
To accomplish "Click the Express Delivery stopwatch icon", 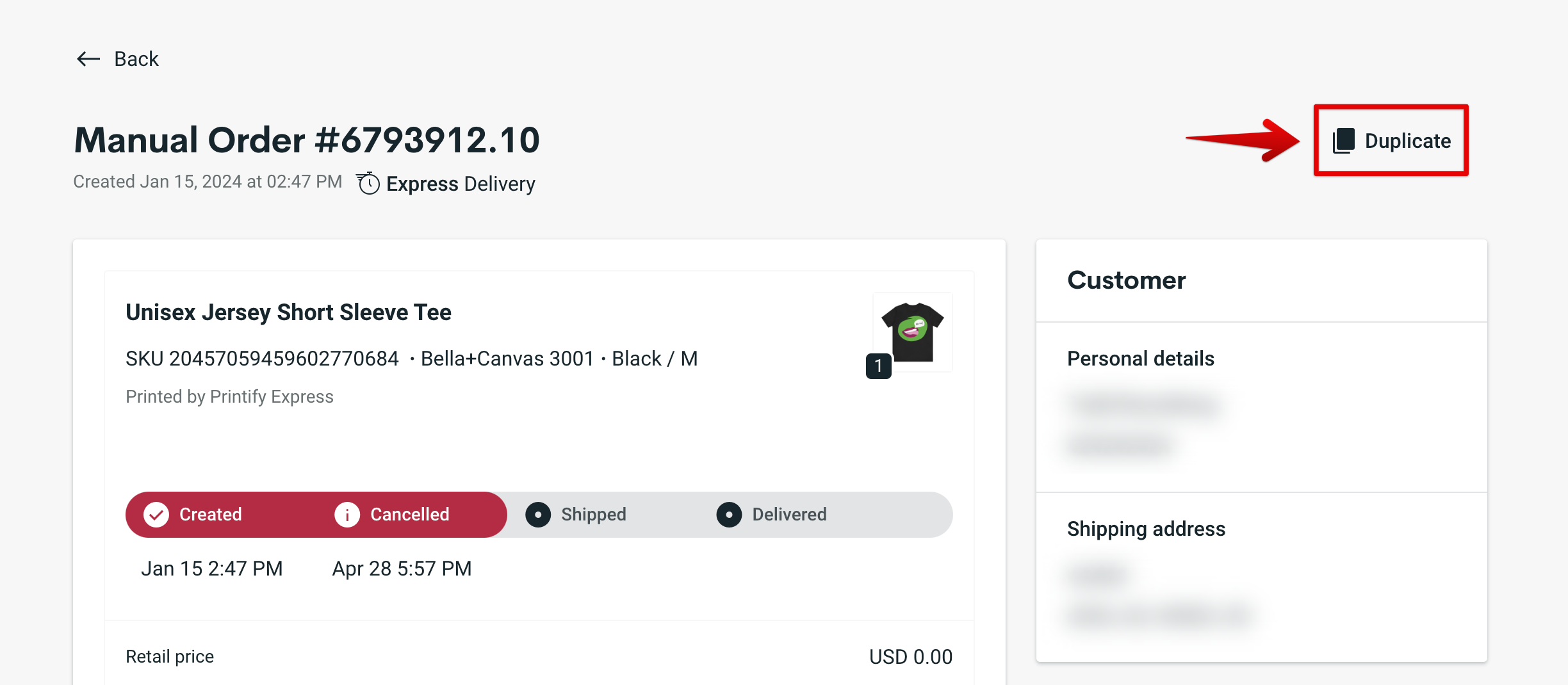I will tap(368, 183).
